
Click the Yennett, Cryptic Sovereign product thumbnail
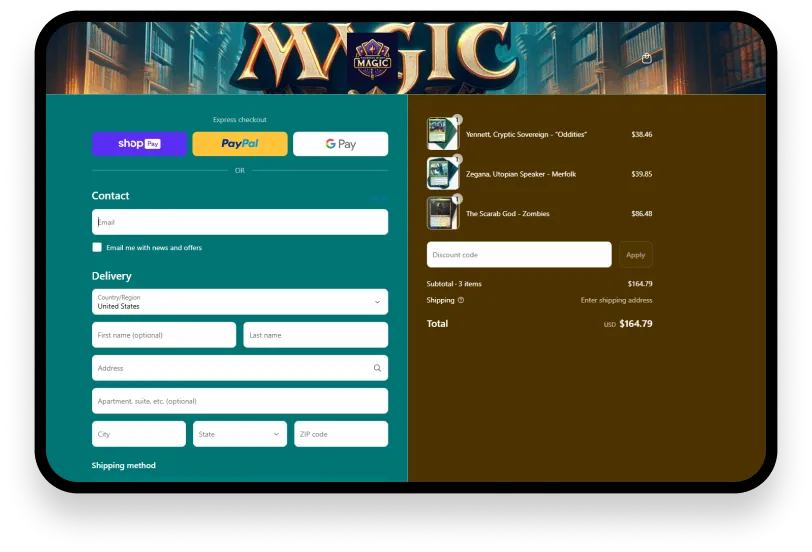pos(443,134)
